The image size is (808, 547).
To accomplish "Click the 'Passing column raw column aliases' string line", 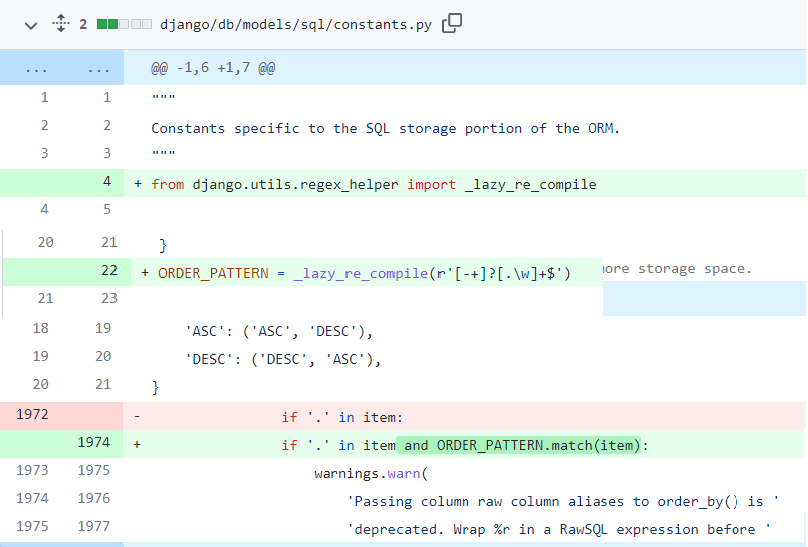I will 563,502.
